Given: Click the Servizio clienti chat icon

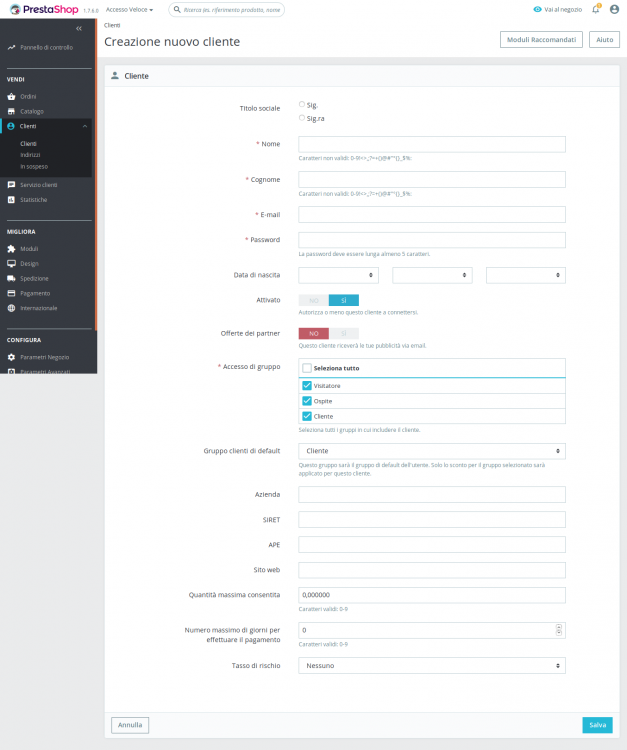Looking at the screenshot, I should pyautogui.click(x=11, y=185).
